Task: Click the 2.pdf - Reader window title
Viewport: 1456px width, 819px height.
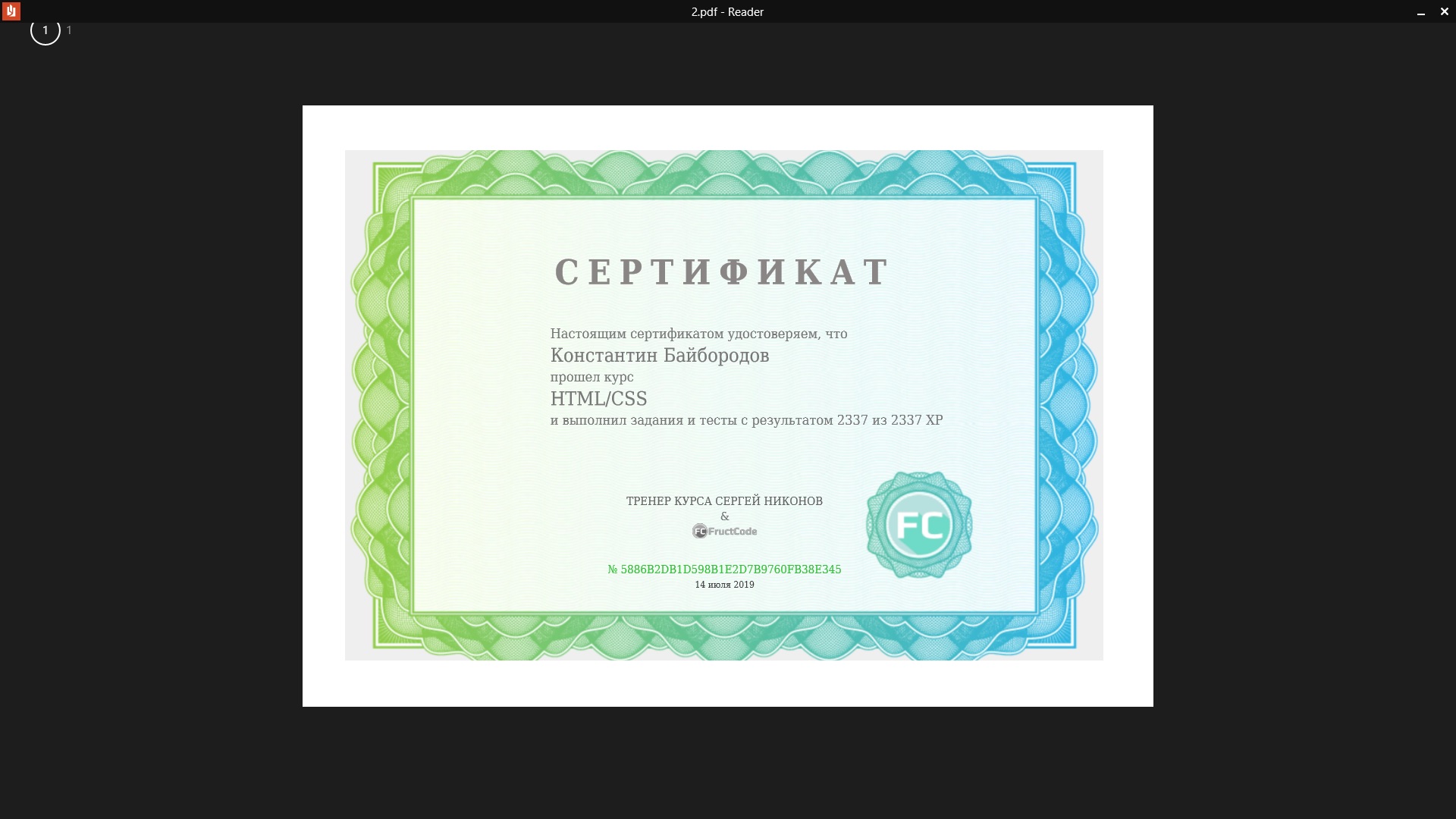Action: [x=726, y=11]
